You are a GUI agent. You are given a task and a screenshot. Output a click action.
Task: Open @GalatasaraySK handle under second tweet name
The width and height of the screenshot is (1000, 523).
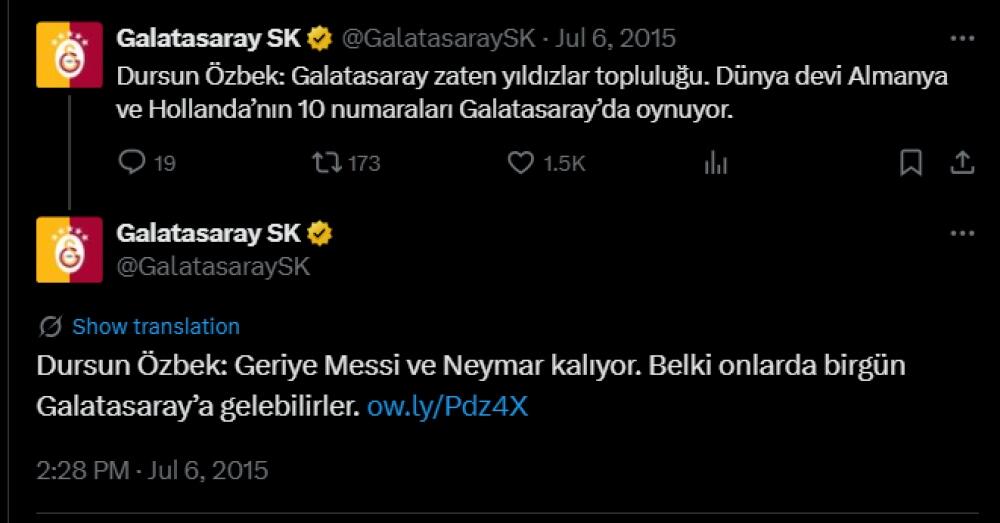click(x=213, y=266)
